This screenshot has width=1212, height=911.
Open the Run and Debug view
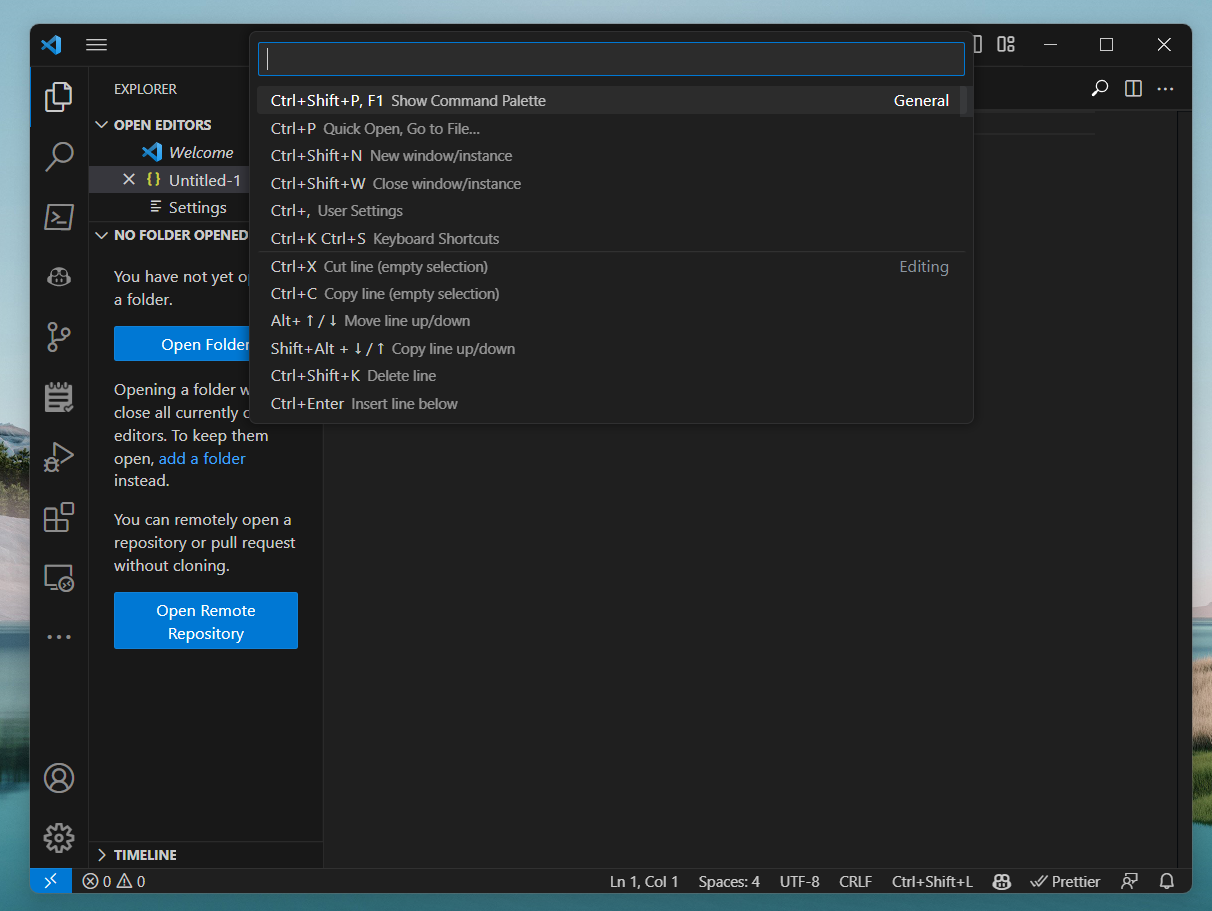[59, 457]
